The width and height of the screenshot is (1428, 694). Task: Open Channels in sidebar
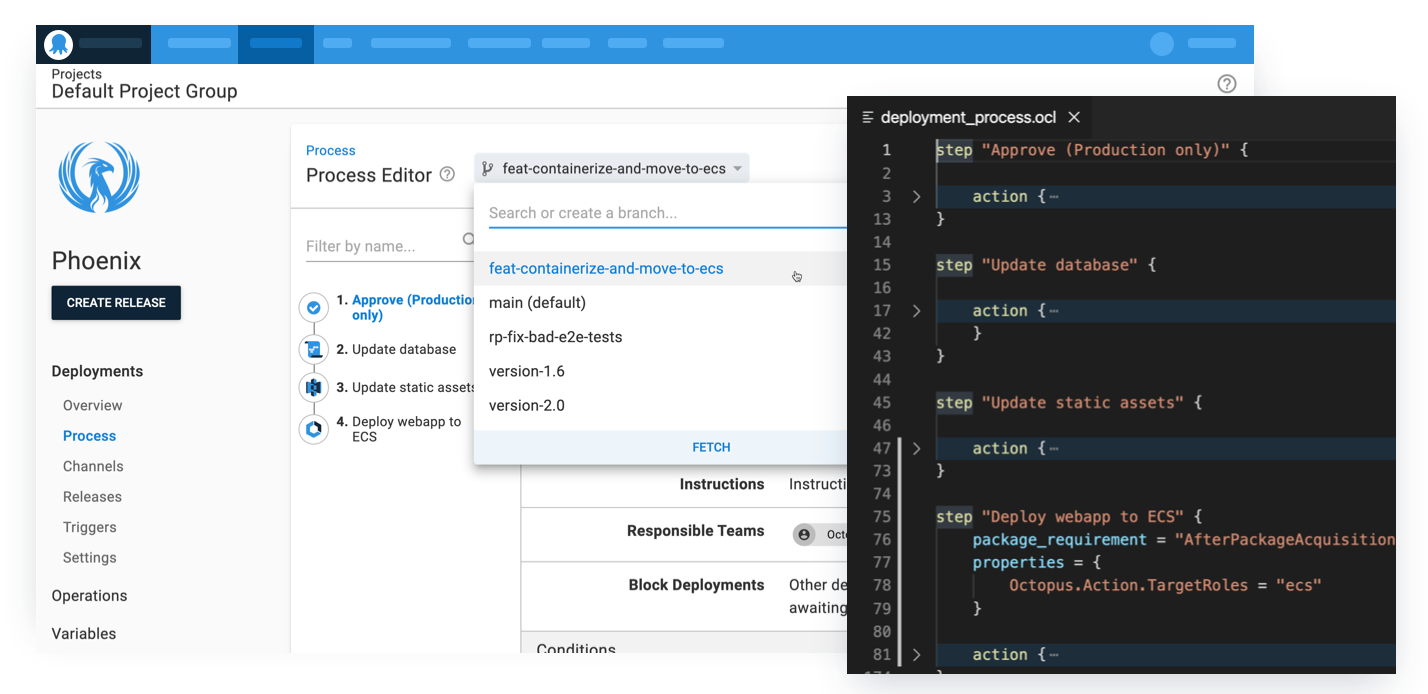click(93, 466)
